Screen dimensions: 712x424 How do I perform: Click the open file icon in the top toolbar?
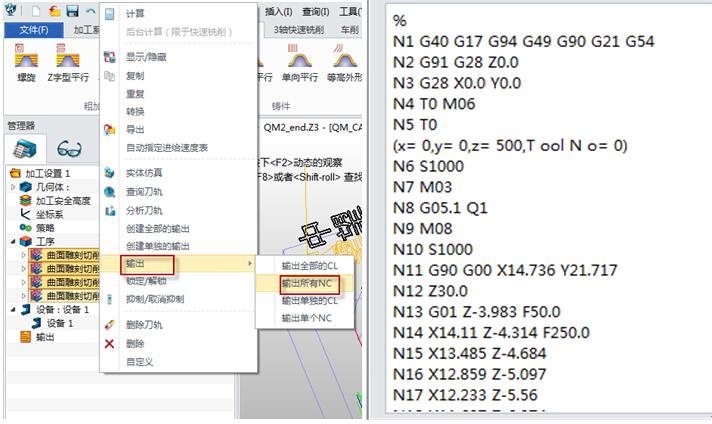[x=54, y=11]
